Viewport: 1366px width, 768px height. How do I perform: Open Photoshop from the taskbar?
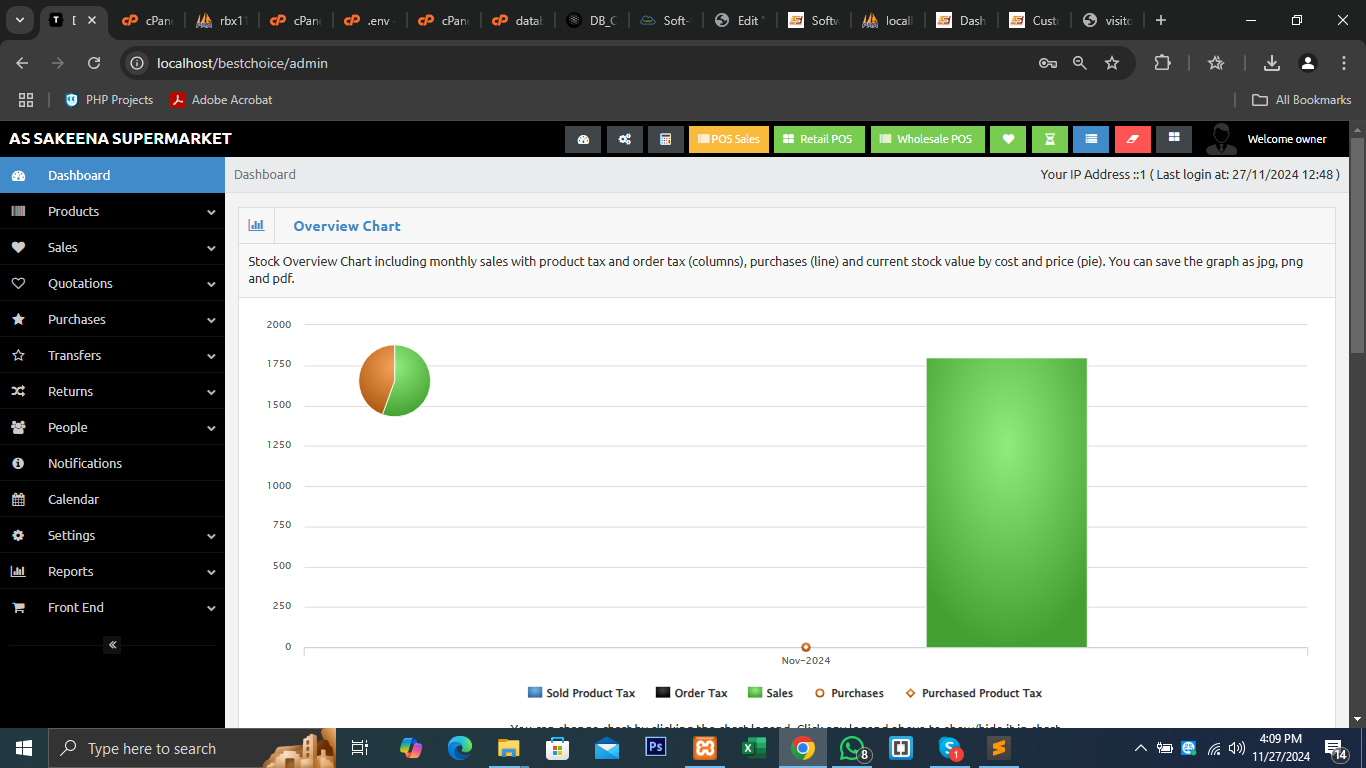(656, 748)
